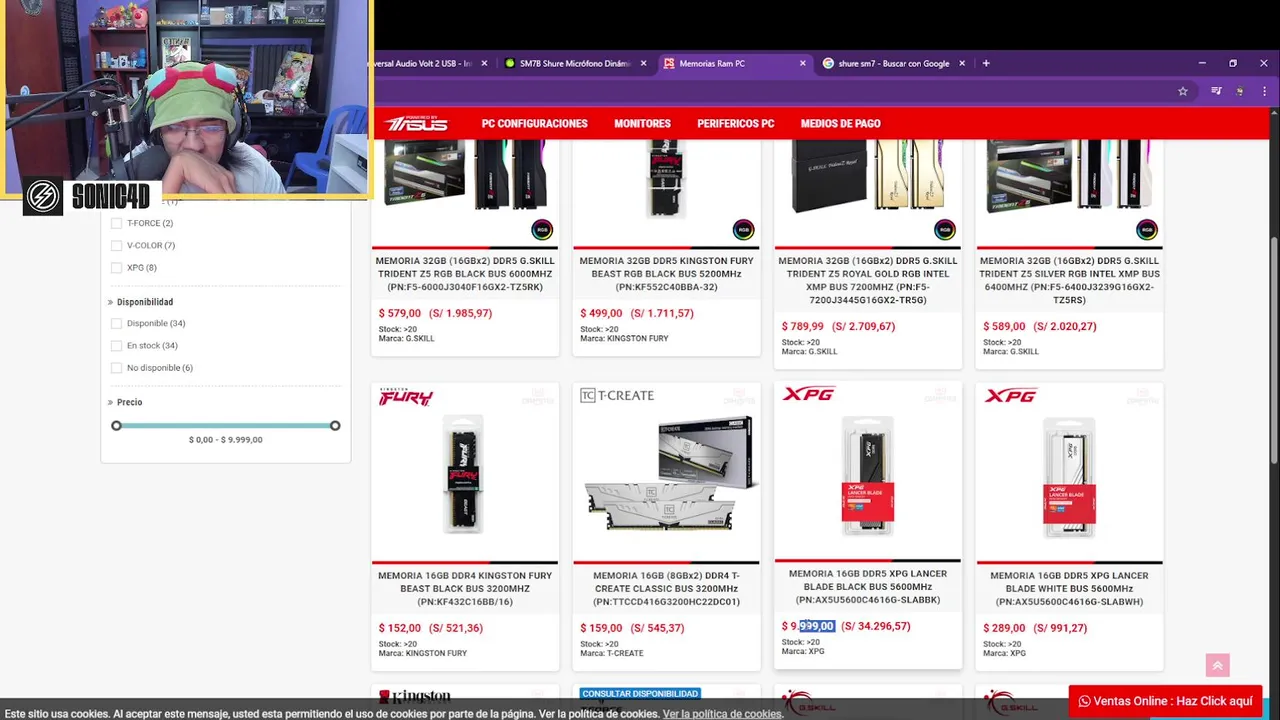
Task: Open the MEDIOS DE PAGO menu
Action: [840, 123]
